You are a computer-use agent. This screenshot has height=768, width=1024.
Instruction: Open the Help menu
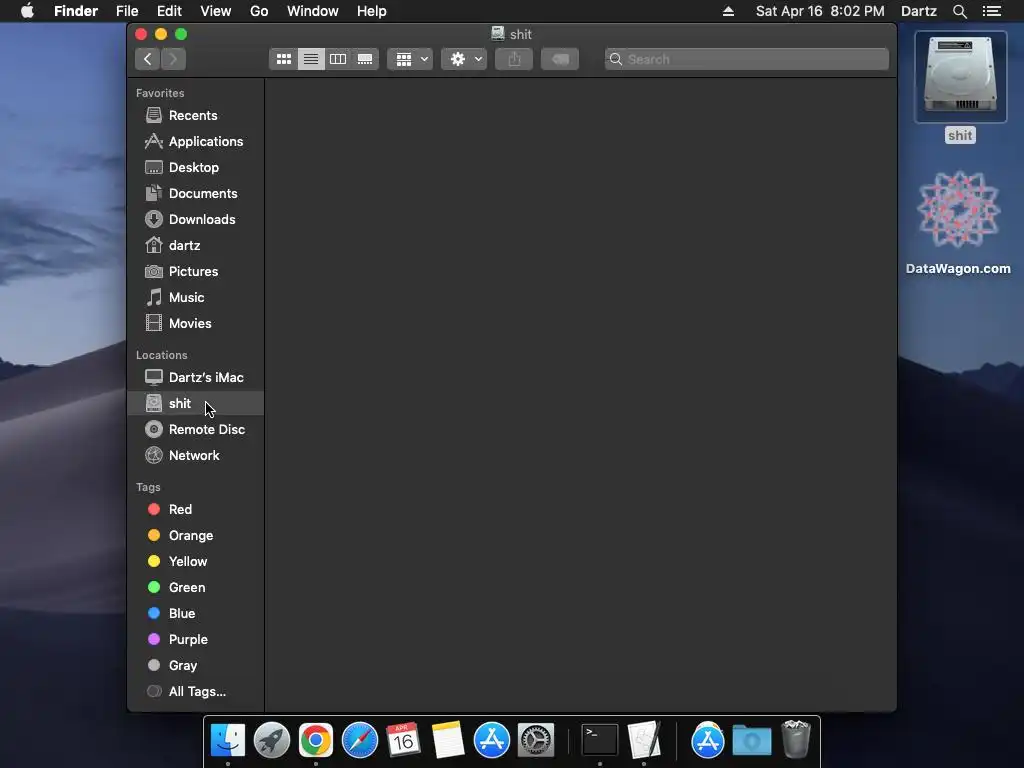372,11
